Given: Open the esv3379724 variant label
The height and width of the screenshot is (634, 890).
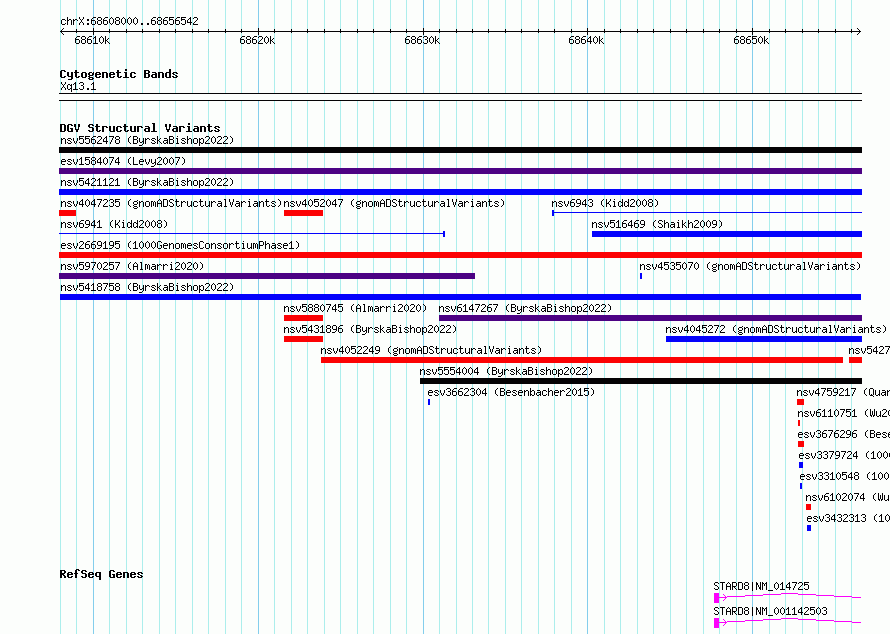Looking at the screenshot, I should click(x=844, y=455).
